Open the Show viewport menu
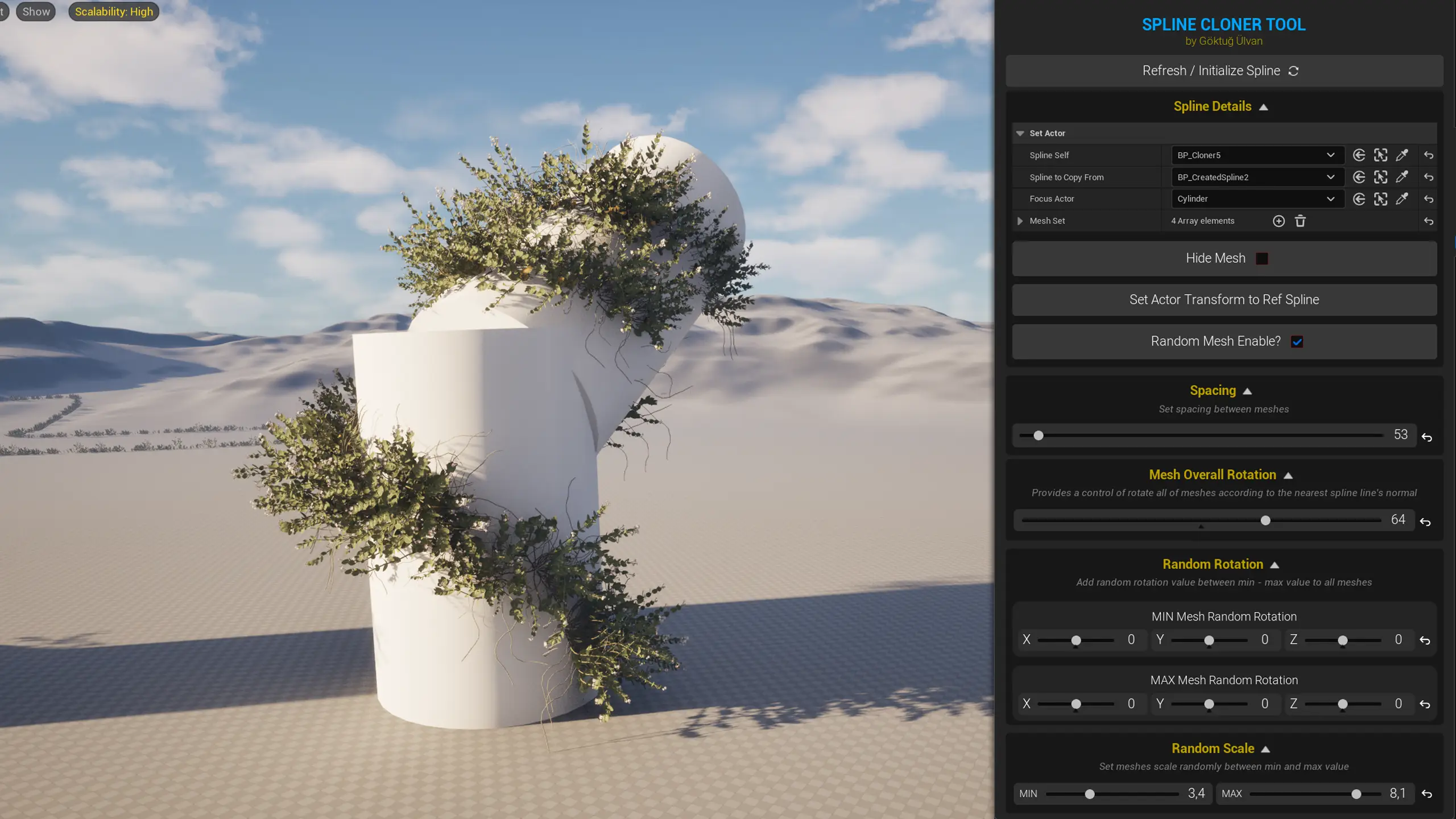Viewport: 1456px width, 819px height. [x=36, y=11]
